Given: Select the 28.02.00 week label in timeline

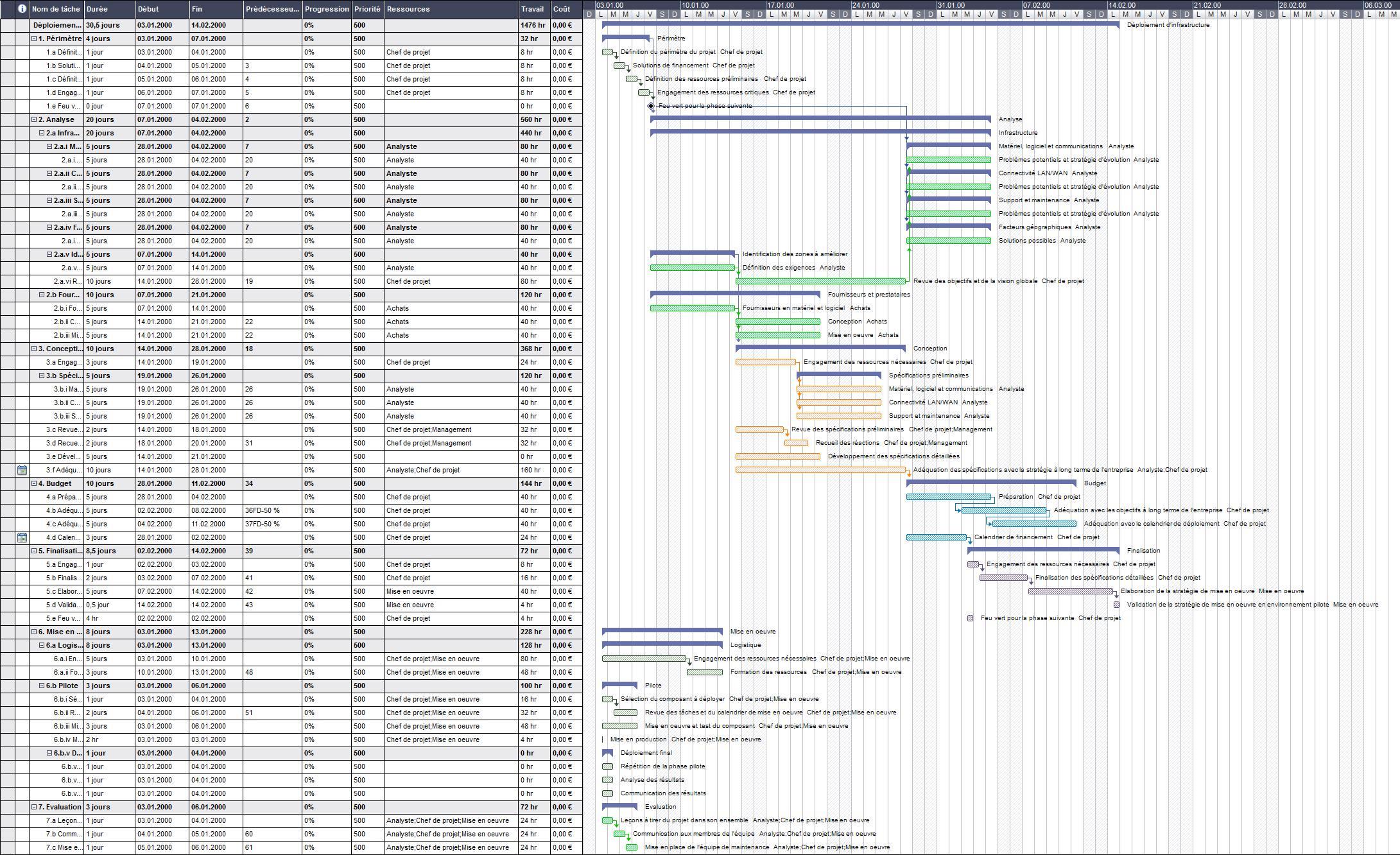Looking at the screenshot, I should click(x=1293, y=5).
